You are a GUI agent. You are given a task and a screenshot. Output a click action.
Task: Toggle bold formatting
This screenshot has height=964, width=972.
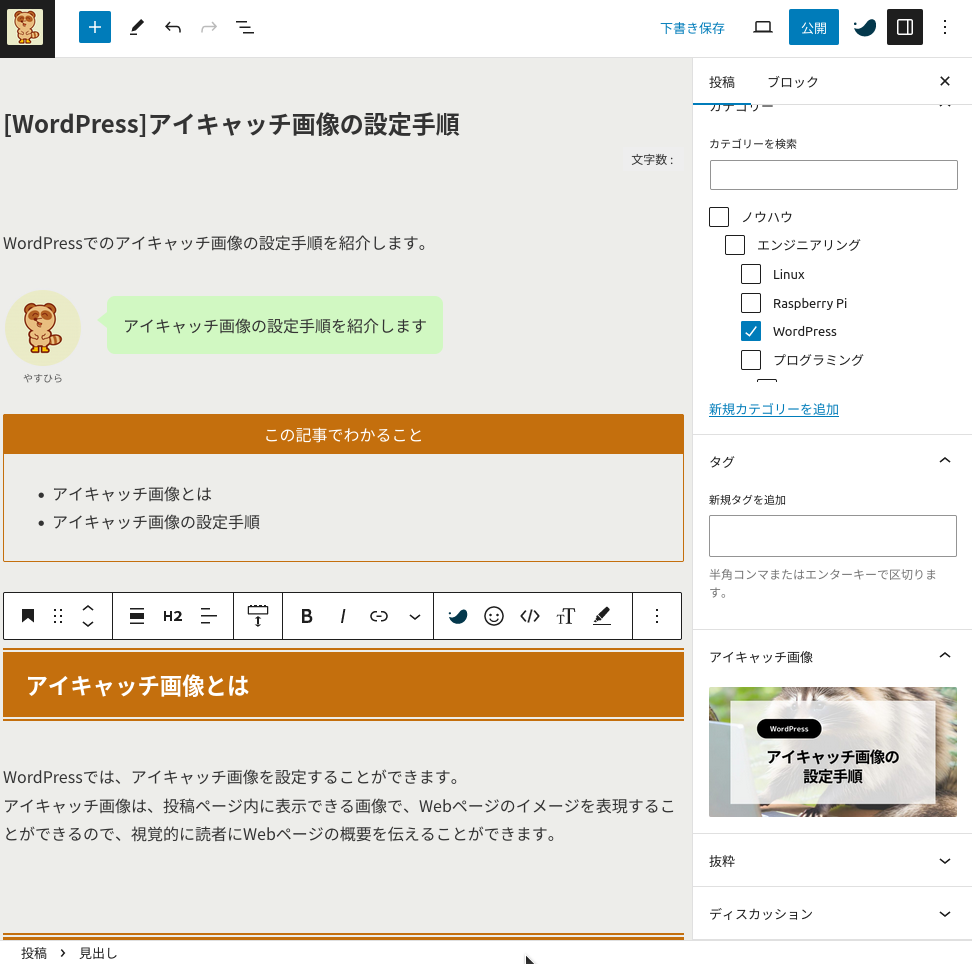pyautogui.click(x=306, y=616)
